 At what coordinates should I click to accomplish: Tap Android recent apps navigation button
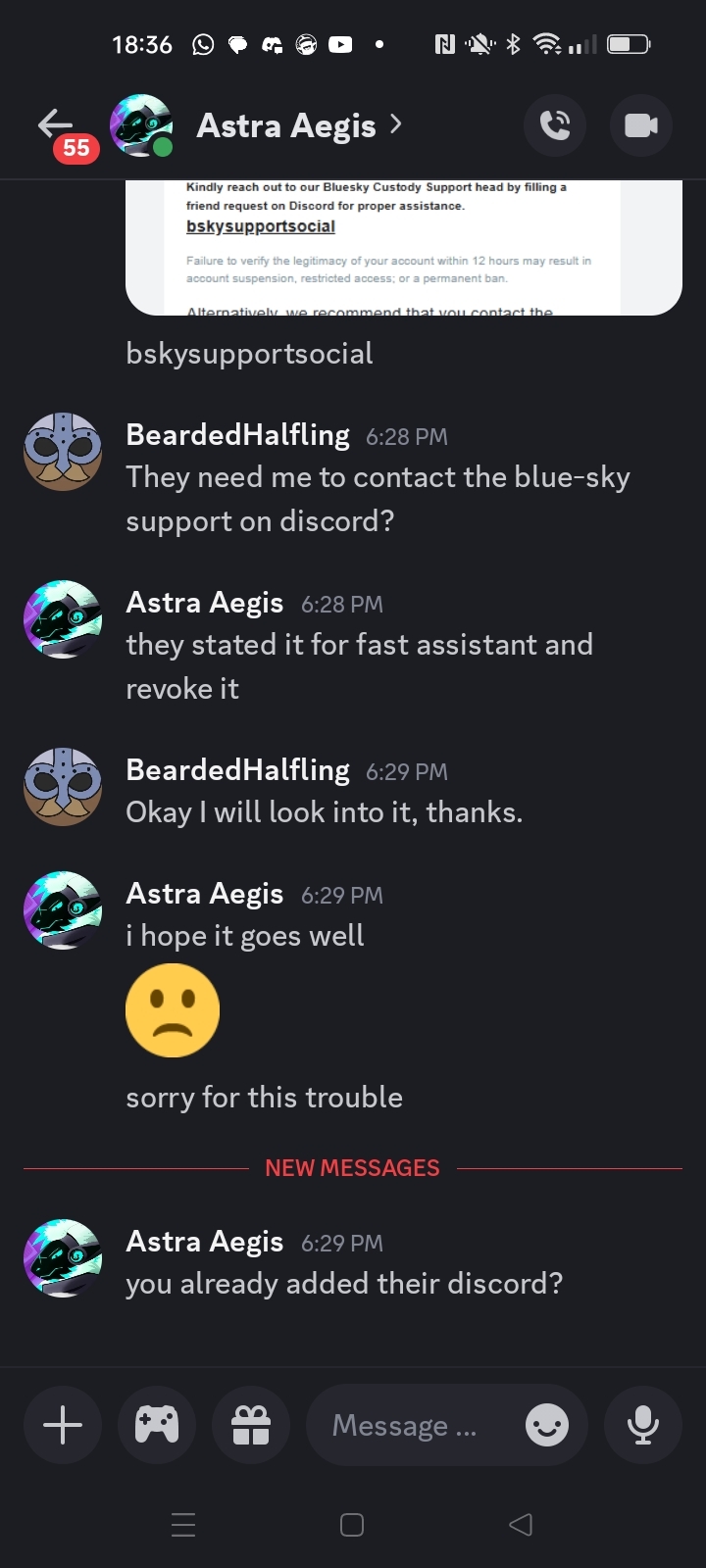[x=183, y=1525]
